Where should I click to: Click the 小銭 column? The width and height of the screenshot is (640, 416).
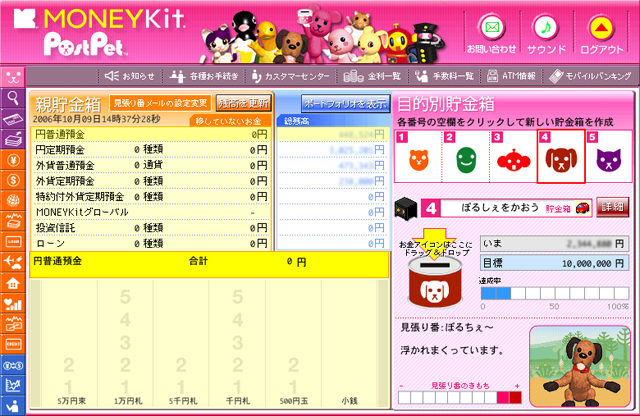click(349, 343)
